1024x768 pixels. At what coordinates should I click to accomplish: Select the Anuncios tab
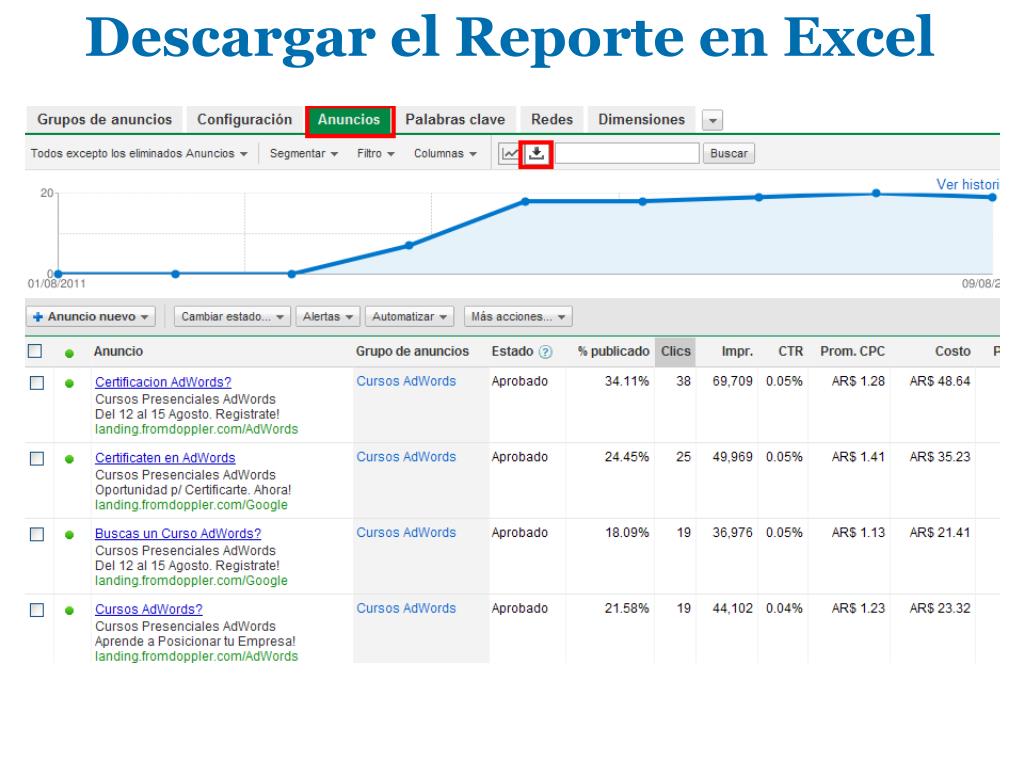(349, 120)
